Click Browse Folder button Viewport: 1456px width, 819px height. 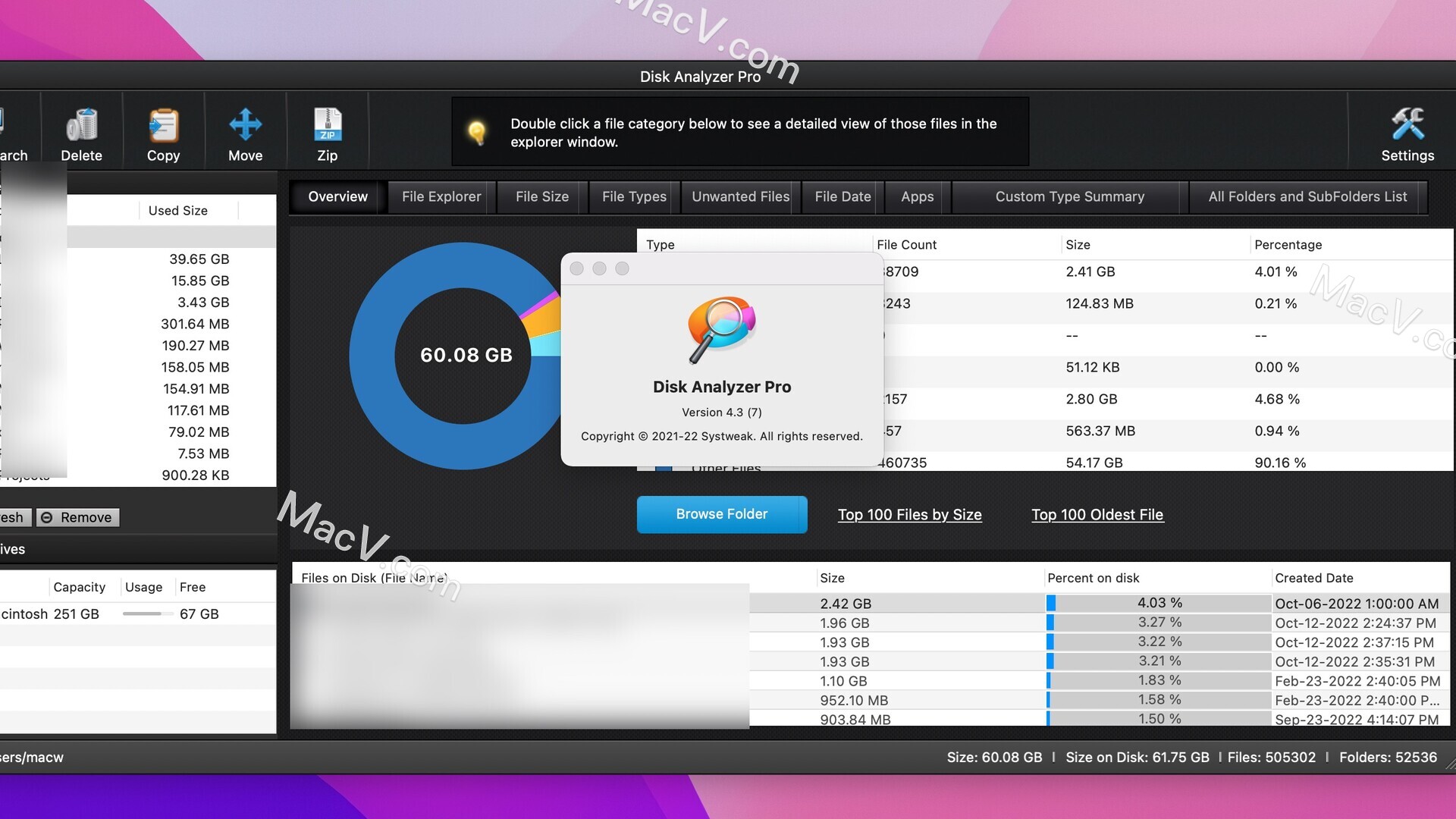click(721, 514)
